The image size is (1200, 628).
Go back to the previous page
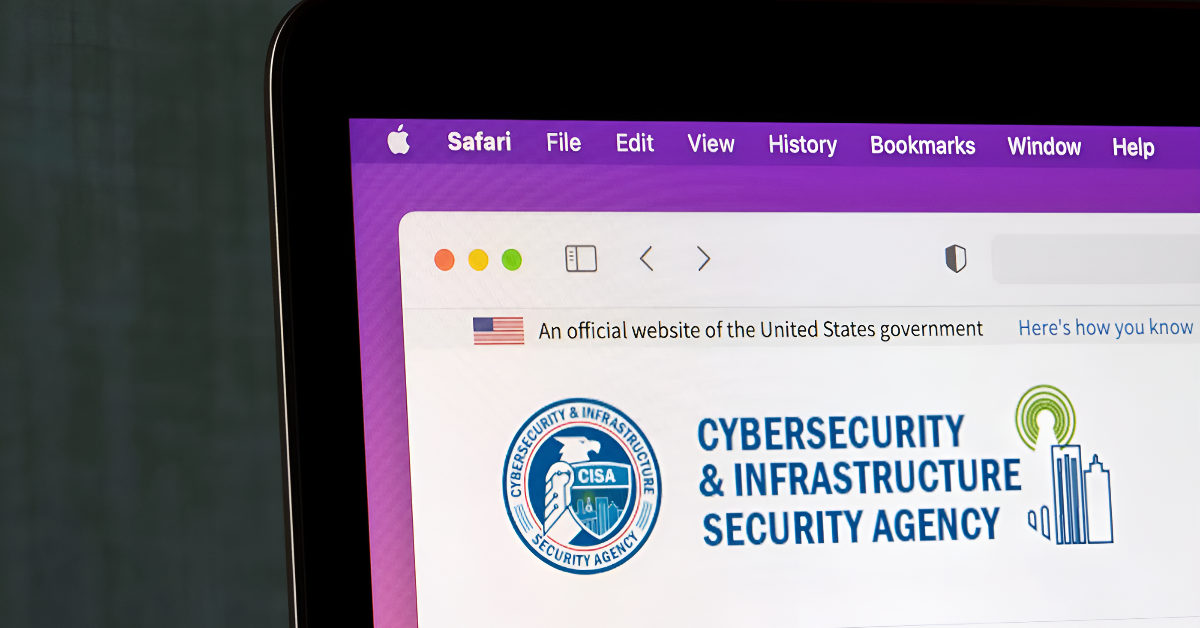click(x=646, y=259)
